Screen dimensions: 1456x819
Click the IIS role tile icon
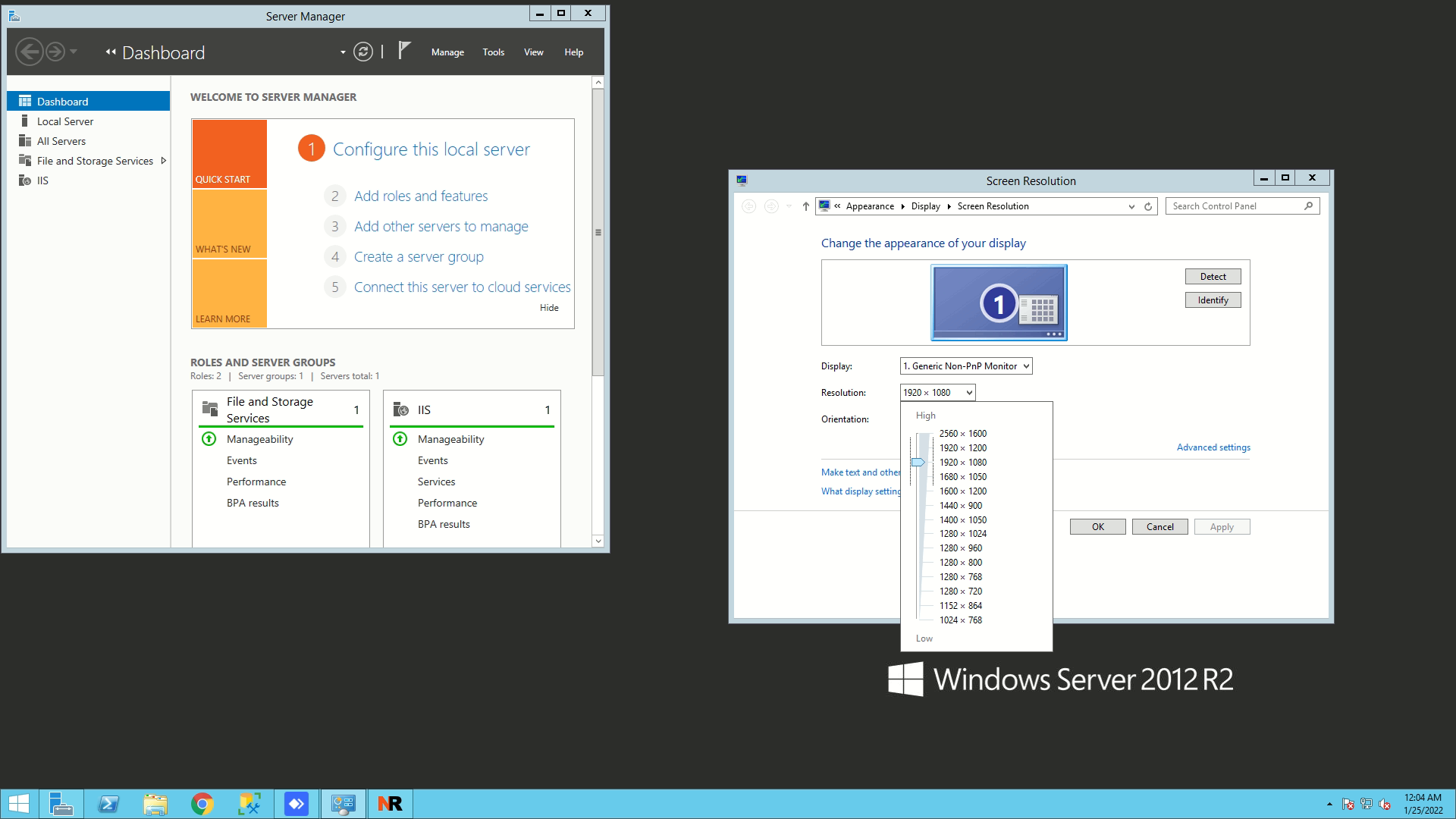click(x=401, y=409)
